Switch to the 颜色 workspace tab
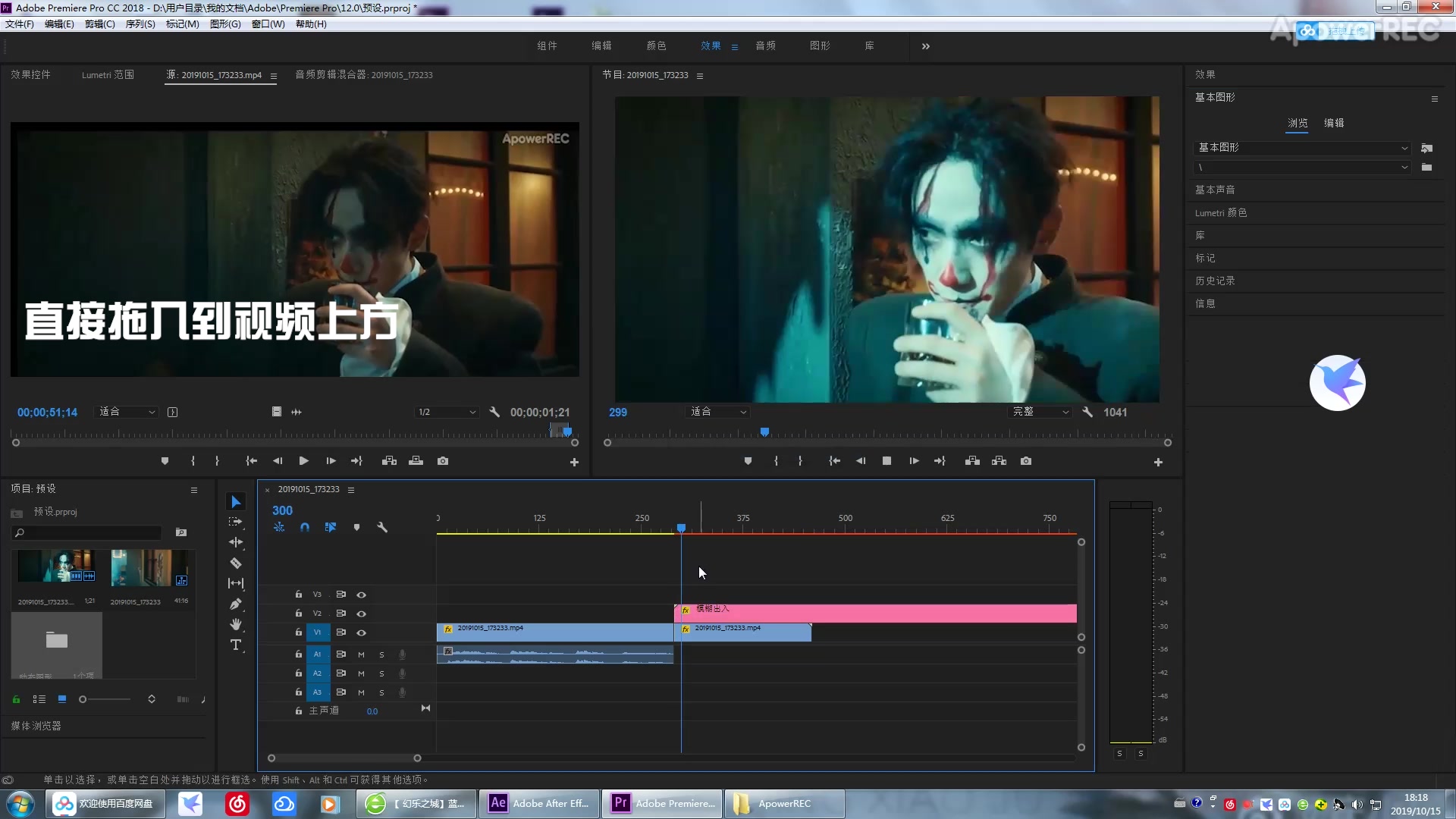This screenshot has width=1456, height=819. point(656,46)
